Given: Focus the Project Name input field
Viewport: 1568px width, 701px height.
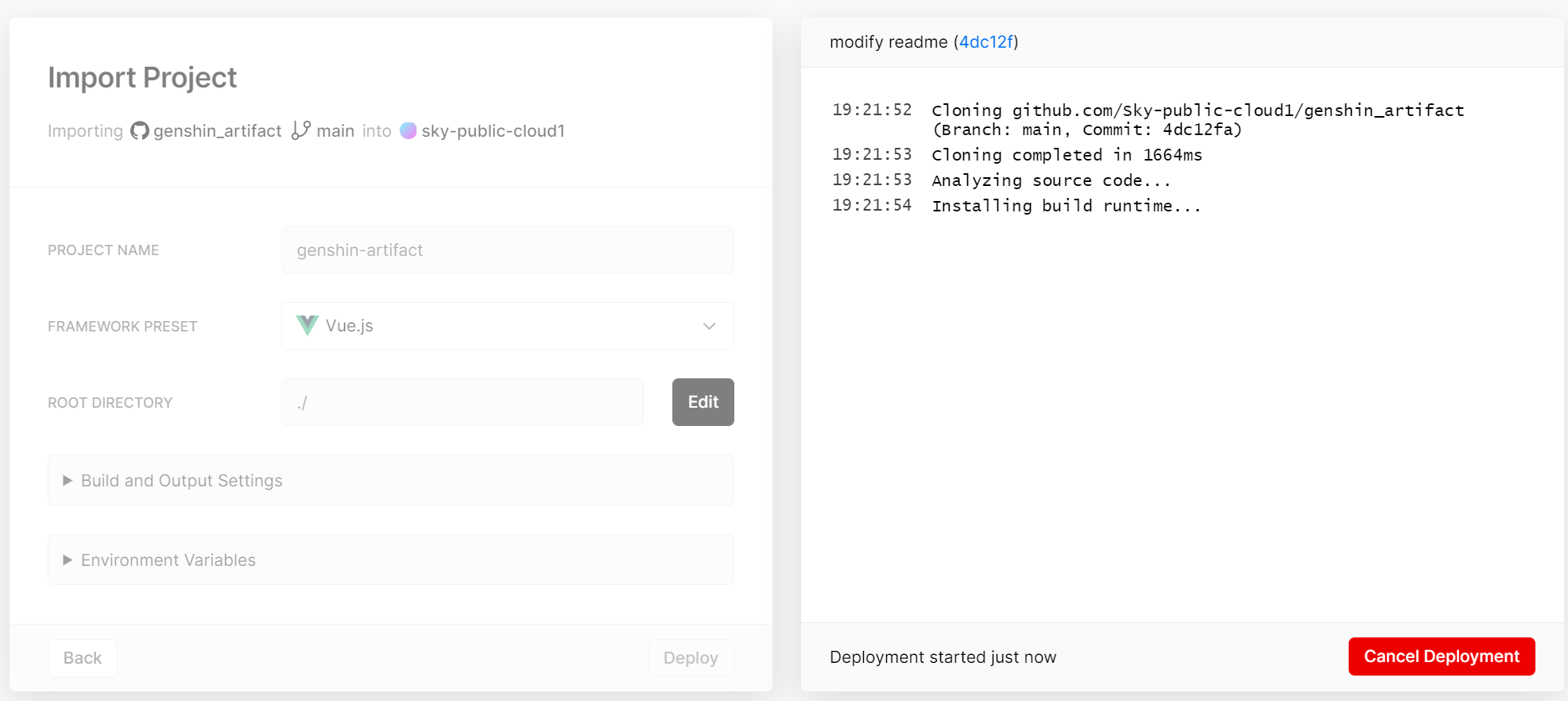Looking at the screenshot, I should point(508,250).
